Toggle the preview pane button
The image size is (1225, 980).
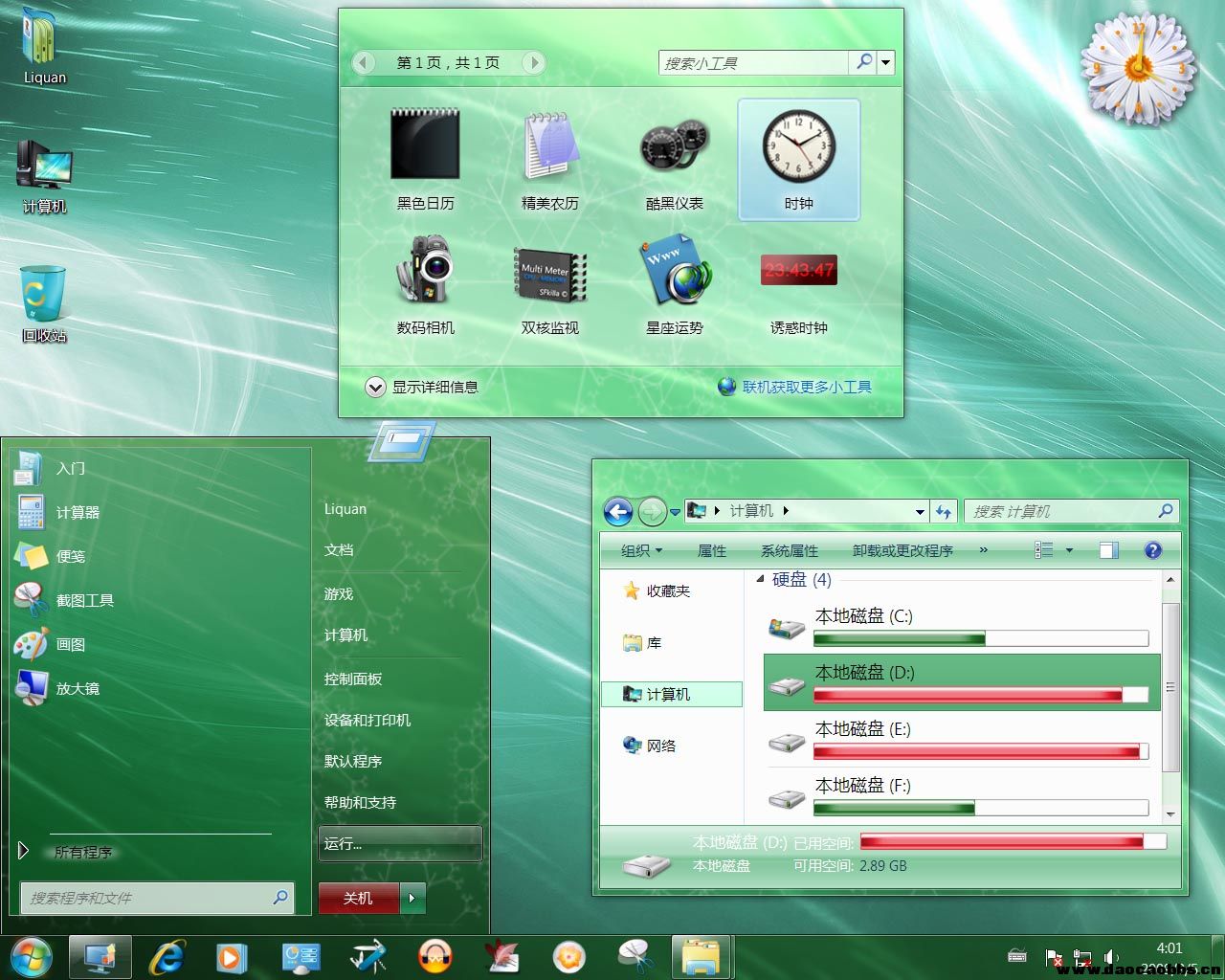(x=1109, y=550)
